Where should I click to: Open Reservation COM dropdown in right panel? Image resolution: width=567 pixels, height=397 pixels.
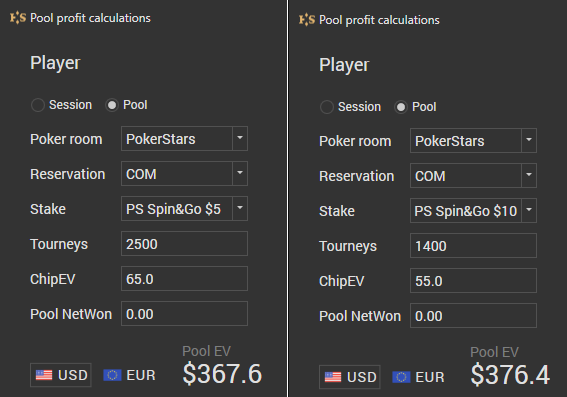point(473,175)
